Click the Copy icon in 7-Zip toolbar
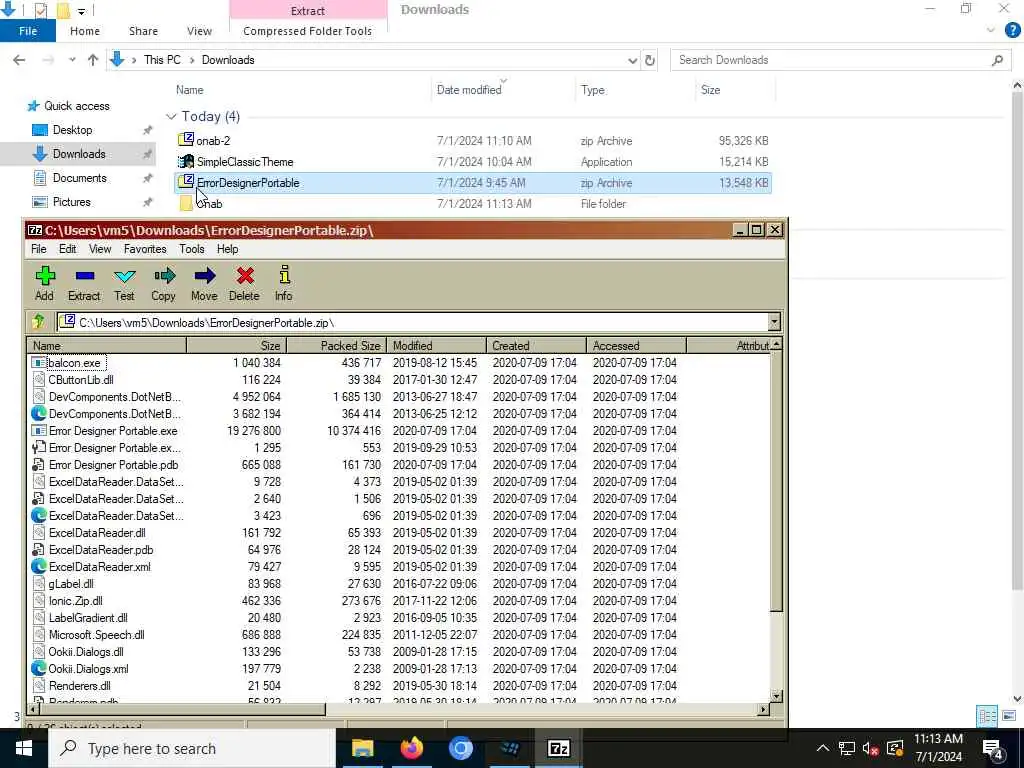Screen dimensions: 1024x768 click(164, 276)
